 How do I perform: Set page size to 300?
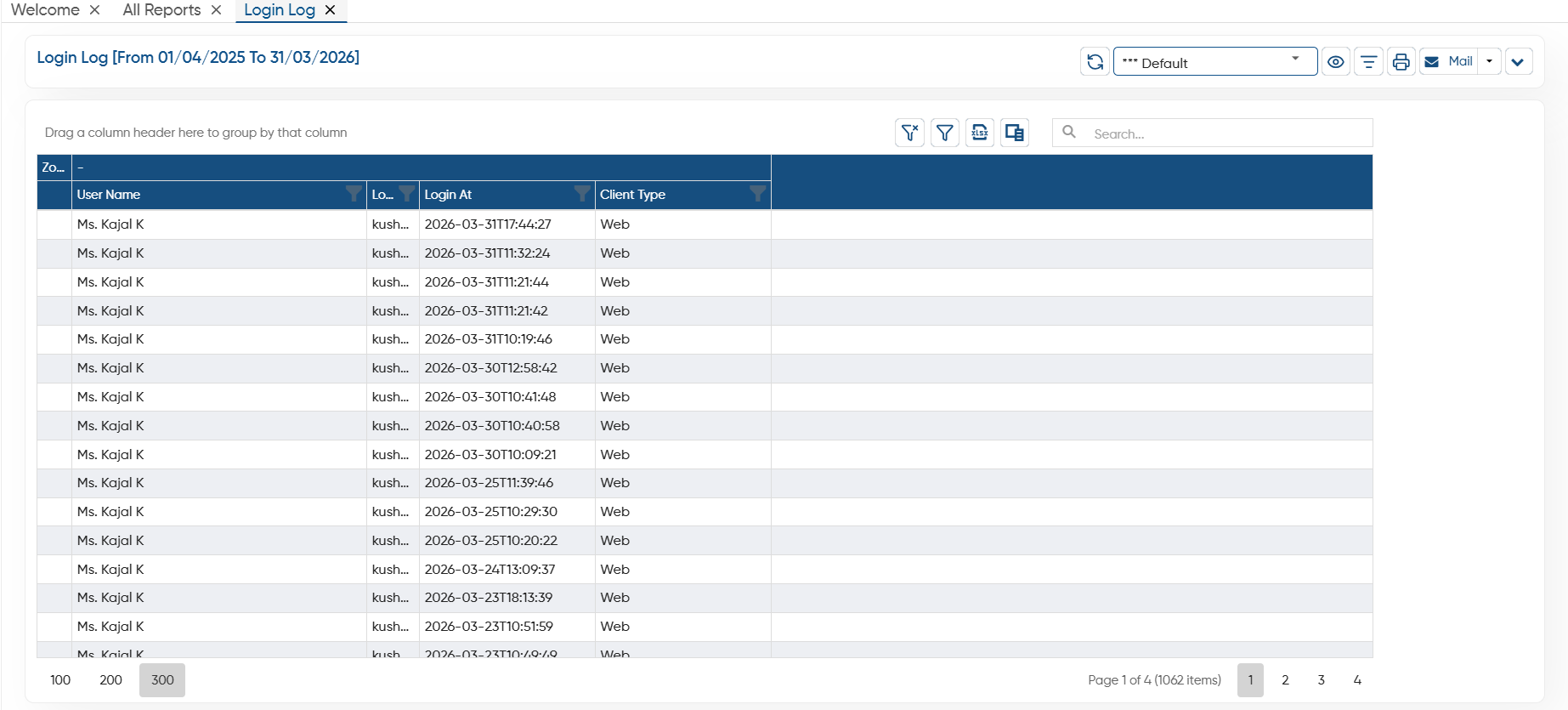click(x=162, y=680)
